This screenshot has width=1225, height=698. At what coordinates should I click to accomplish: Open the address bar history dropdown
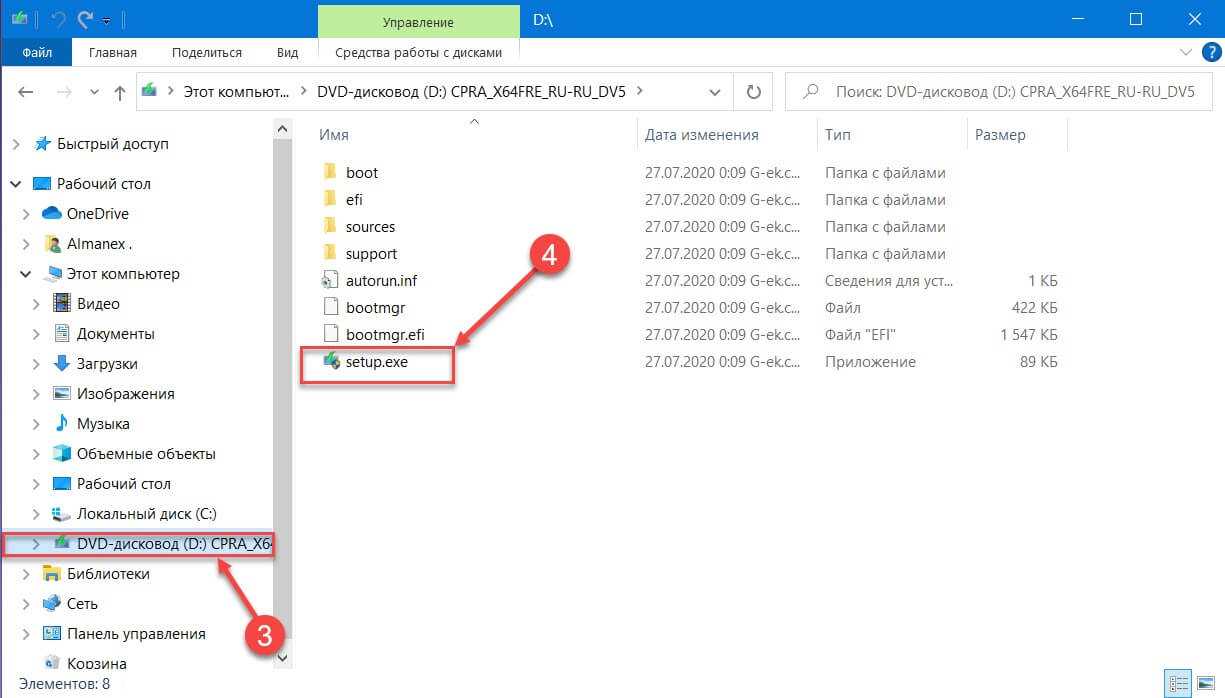pyautogui.click(x=715, y=92)
